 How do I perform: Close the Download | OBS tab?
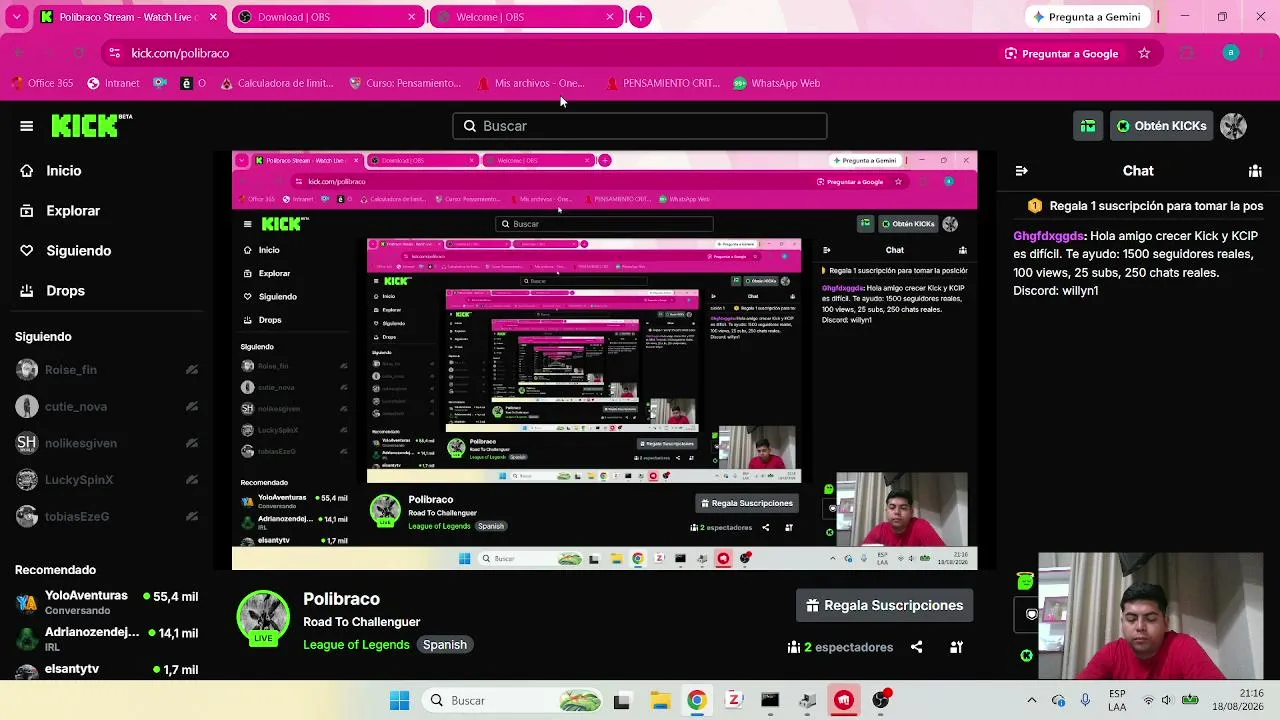[x=411, y=17]
